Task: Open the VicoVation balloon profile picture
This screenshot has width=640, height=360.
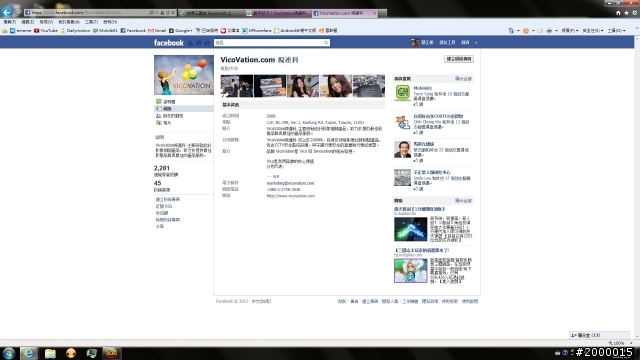Action: pos(184,75)
